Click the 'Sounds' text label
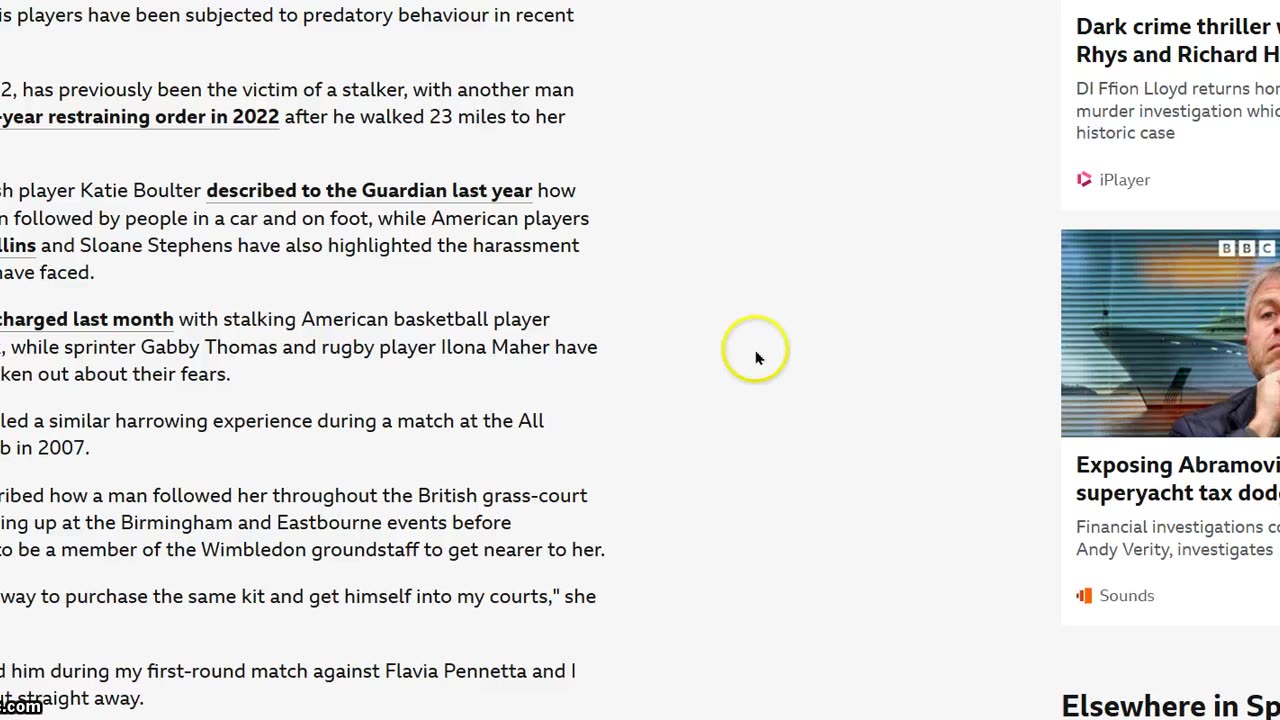This screenshot has width=1280, height=720. pyautogui.click(x=1127, y=596)
